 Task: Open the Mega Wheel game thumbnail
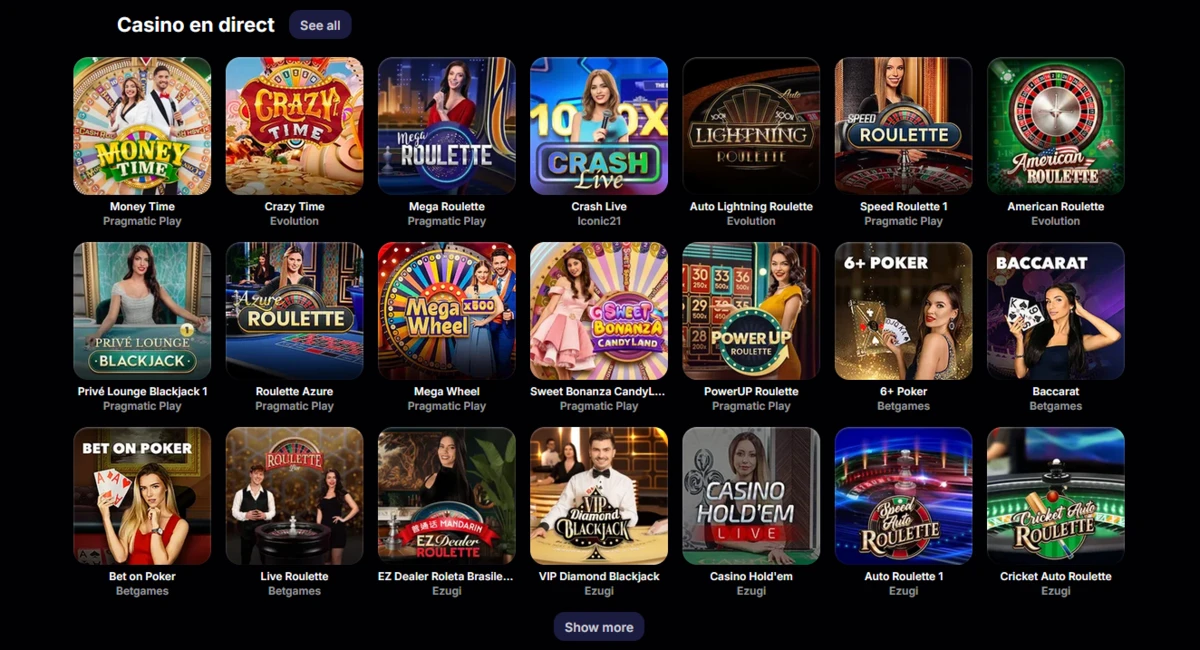point(447,311)
